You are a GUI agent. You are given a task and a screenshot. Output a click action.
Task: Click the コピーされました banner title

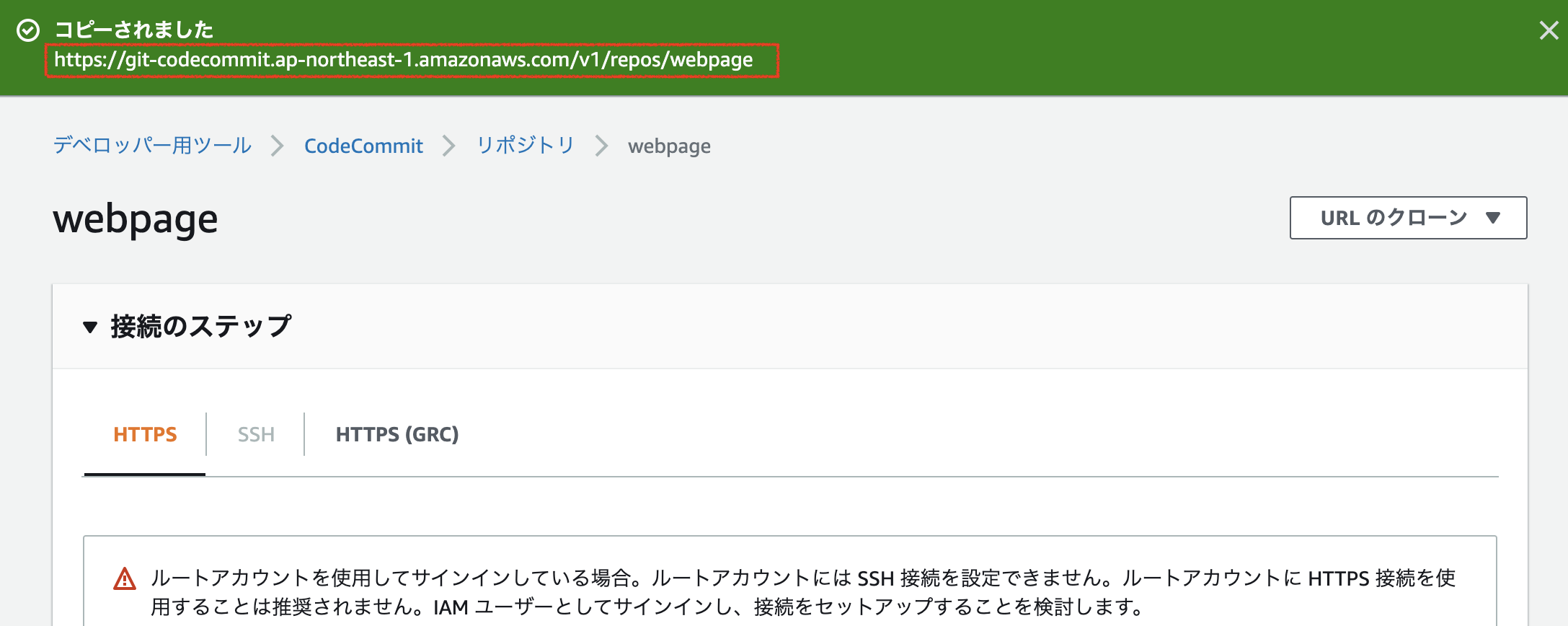click(x=134, y=30)
